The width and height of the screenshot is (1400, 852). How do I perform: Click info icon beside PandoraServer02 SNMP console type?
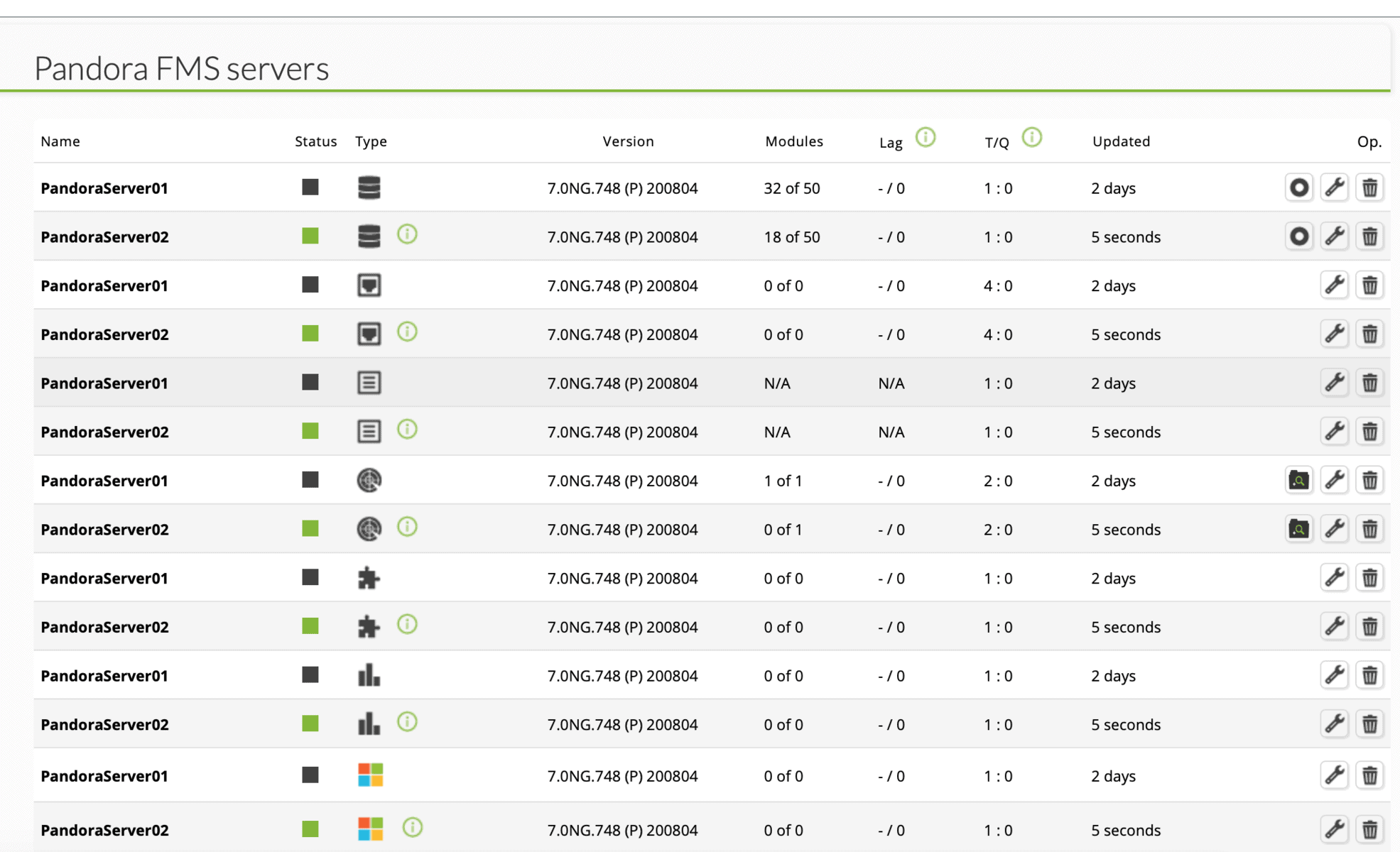coord(407,429)
